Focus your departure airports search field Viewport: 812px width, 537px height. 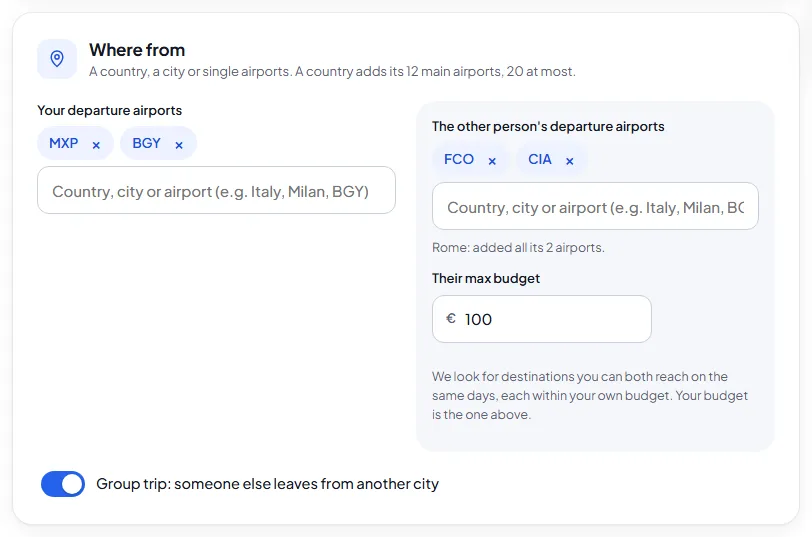[x=216, y=190]
